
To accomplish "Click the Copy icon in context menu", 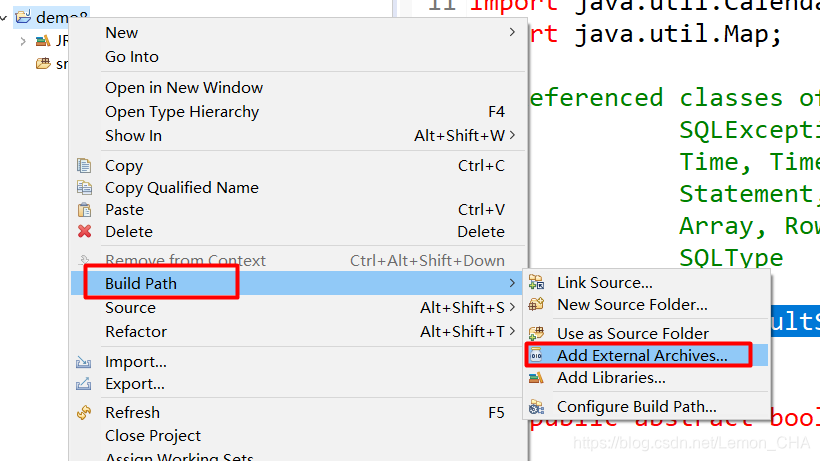I will tap(84, 166).
